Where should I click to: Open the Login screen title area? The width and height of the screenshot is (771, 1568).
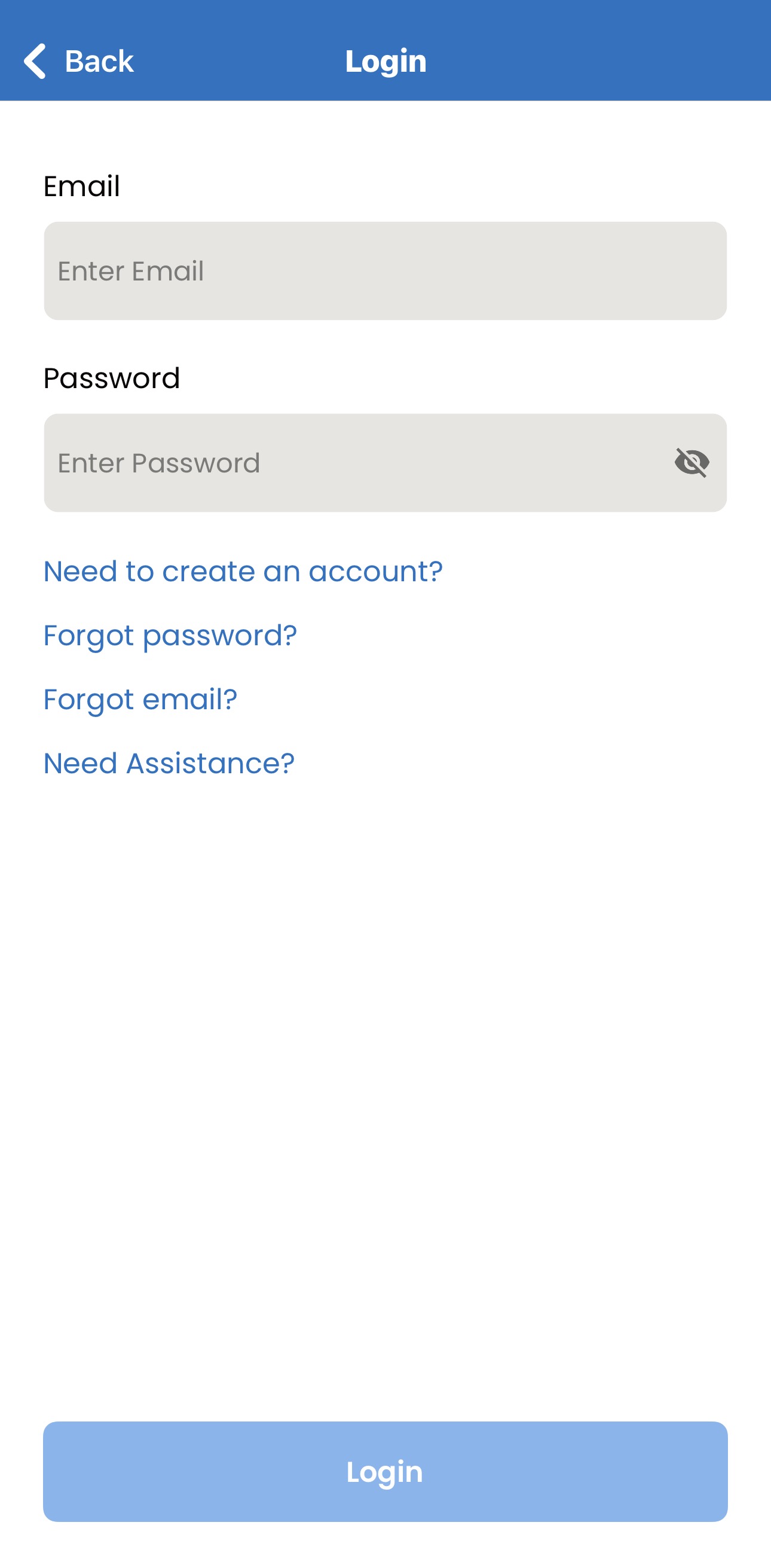tap(385, 60)
